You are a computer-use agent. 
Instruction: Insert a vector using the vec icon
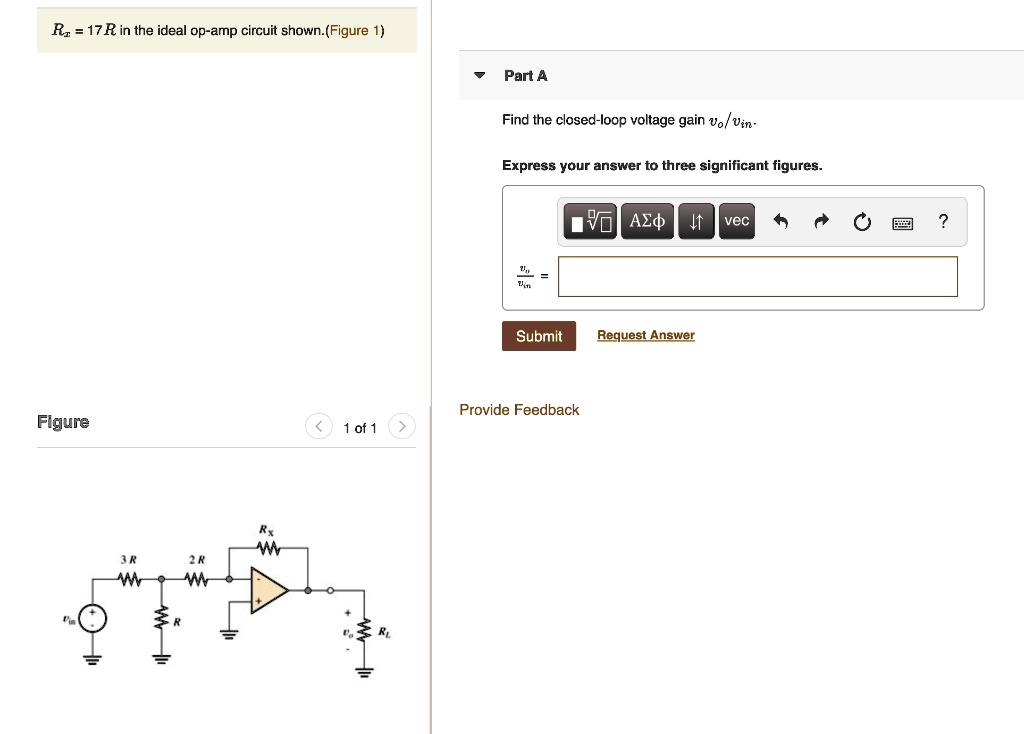[x=737, y=221]
